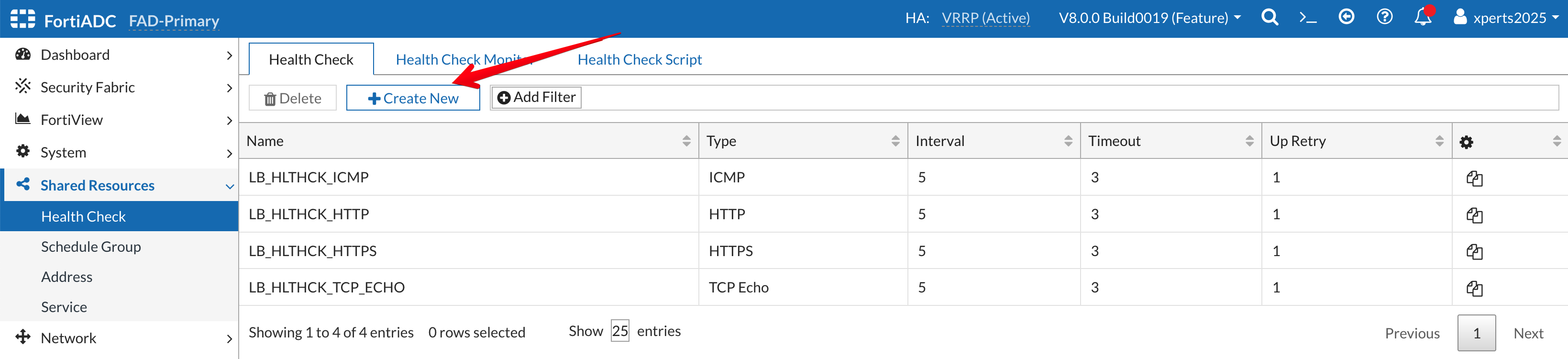Open the search magnifier in header
1568x359 pixels.
pyautogui.click(x=1269, y=18)
